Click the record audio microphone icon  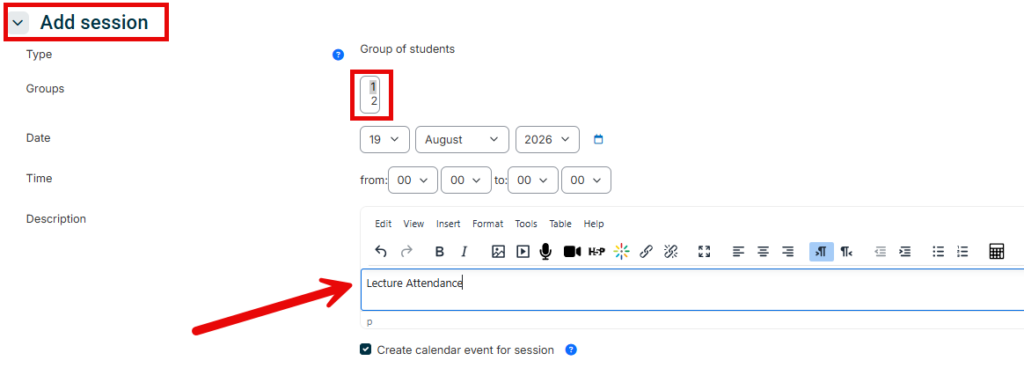click(545, 252)
